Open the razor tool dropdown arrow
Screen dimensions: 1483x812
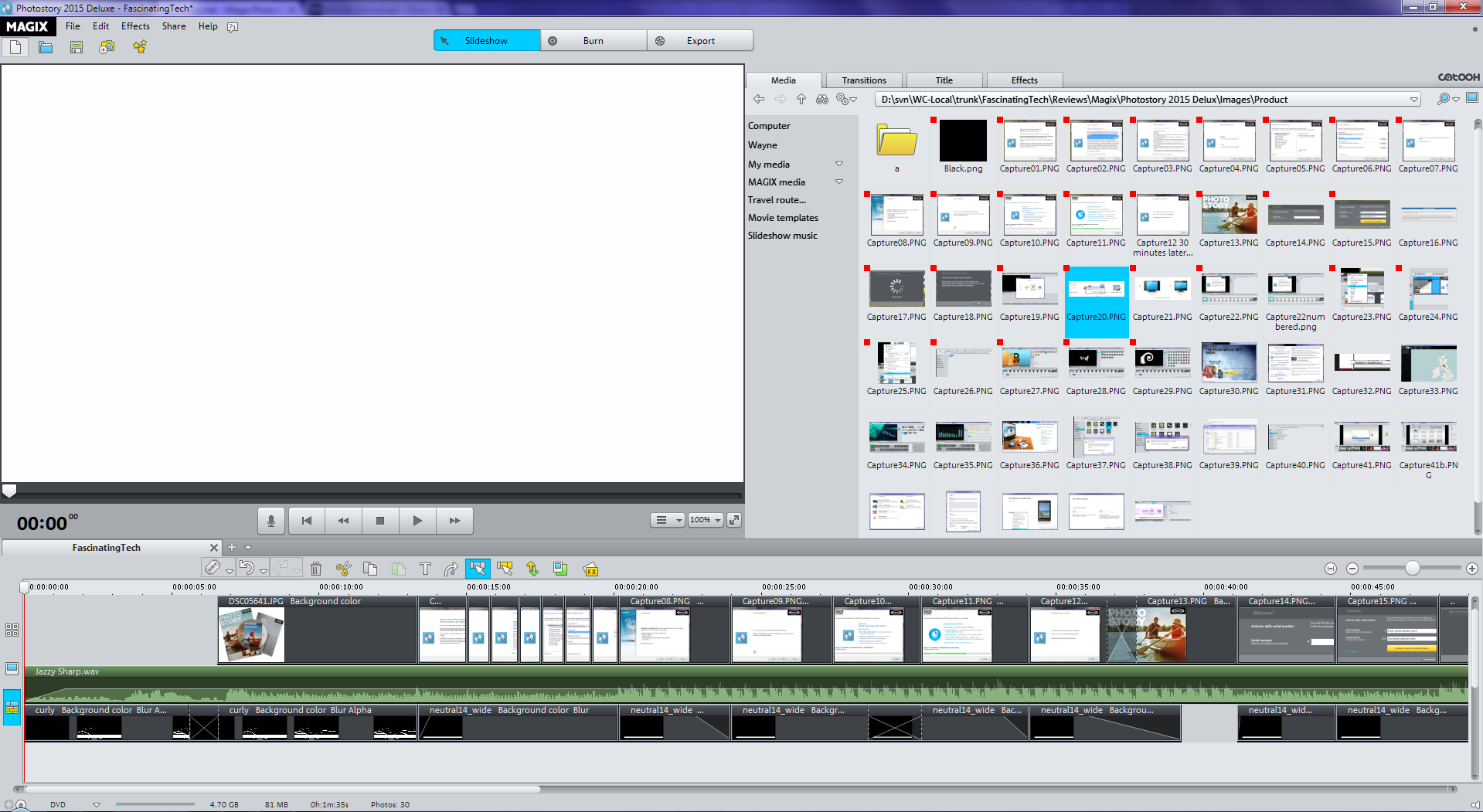point(230,572)
